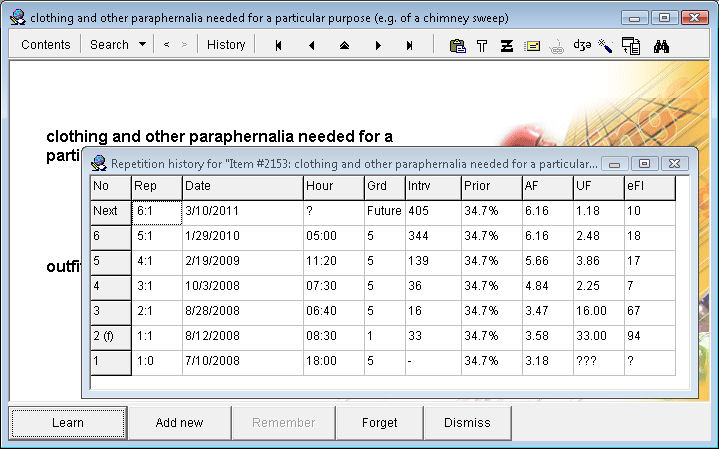Close the Repetition history window
The image size is (719, 449).
click(x=675, y=163)
